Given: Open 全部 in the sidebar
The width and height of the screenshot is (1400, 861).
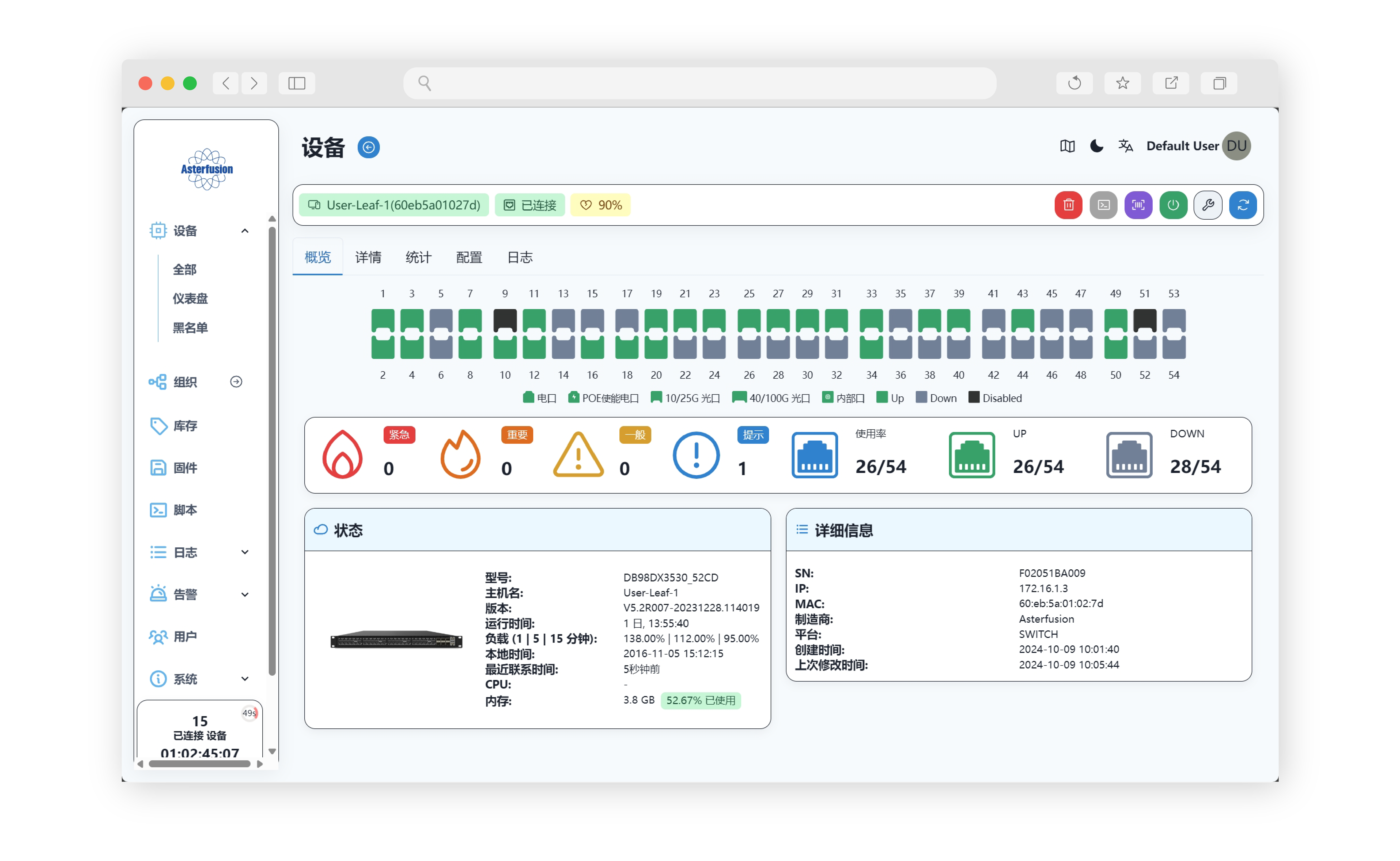Looking at the screenshot, I should coord(185,270).
